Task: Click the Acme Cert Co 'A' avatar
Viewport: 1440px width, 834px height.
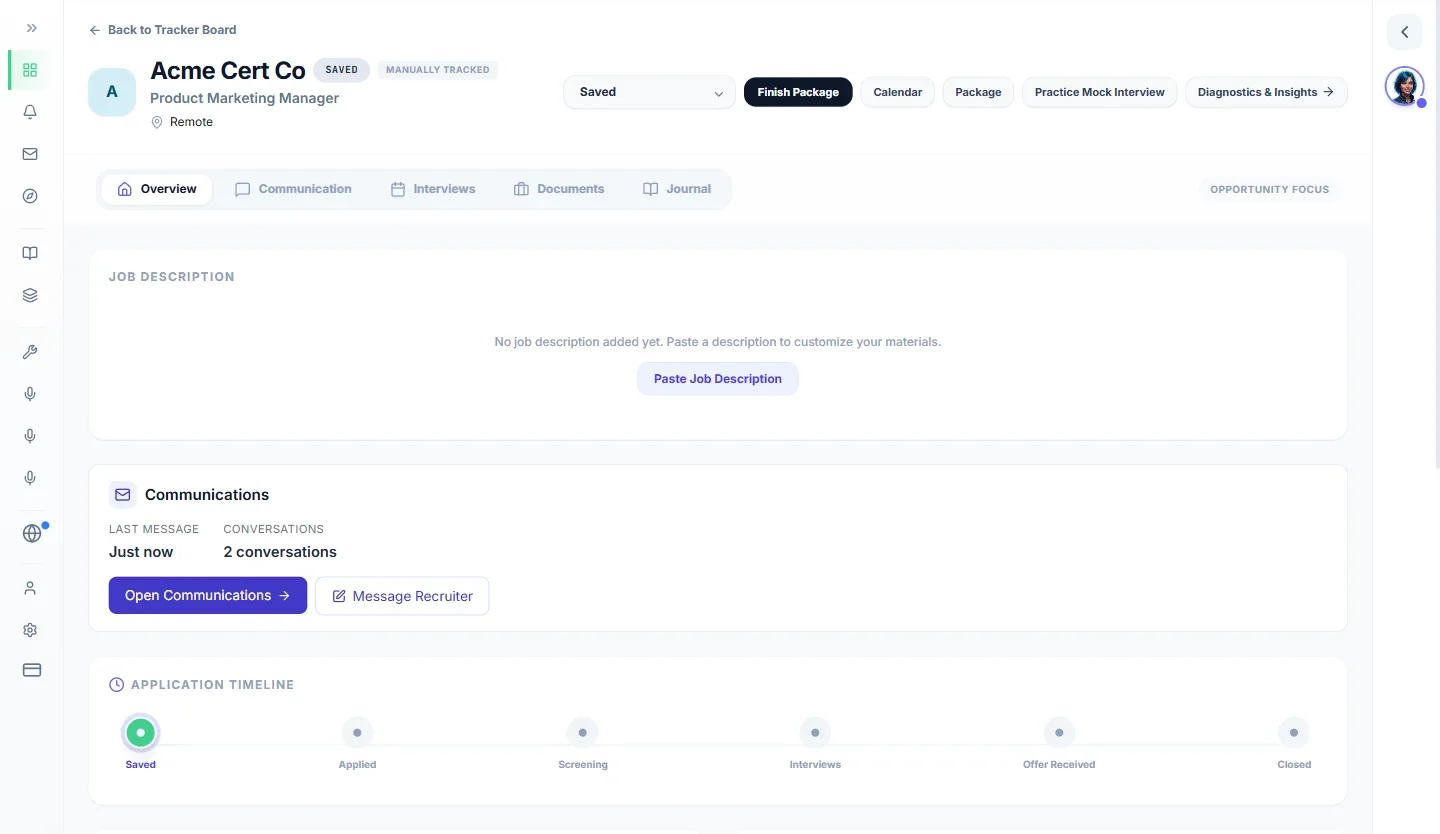Action: [x=112, y=92]
